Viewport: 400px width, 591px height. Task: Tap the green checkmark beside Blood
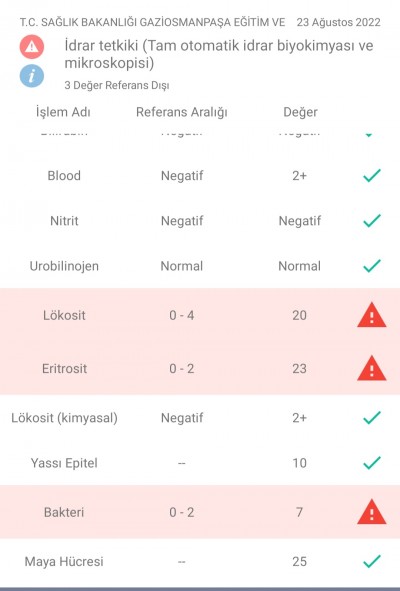pos(372,176)
